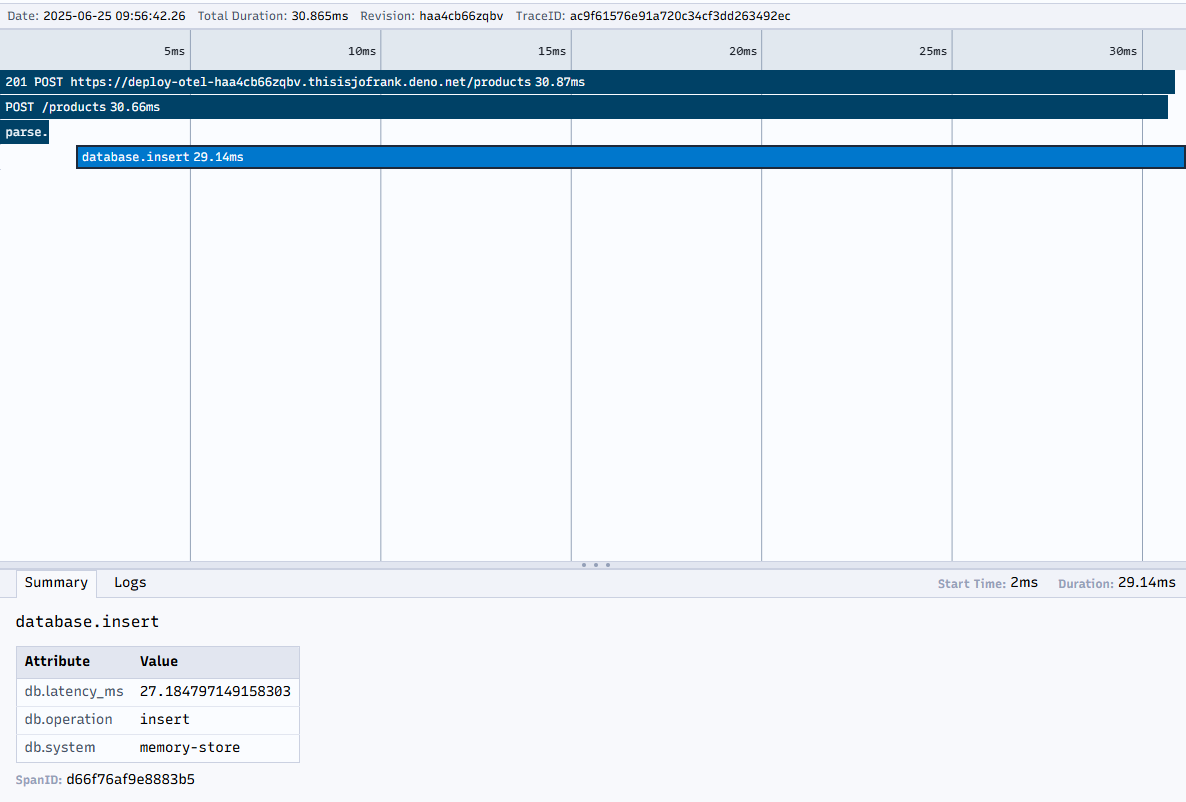Click the 25ms timeline marker
The image size is (1186, 802).
pyautogui.click(x=932, y=51)
